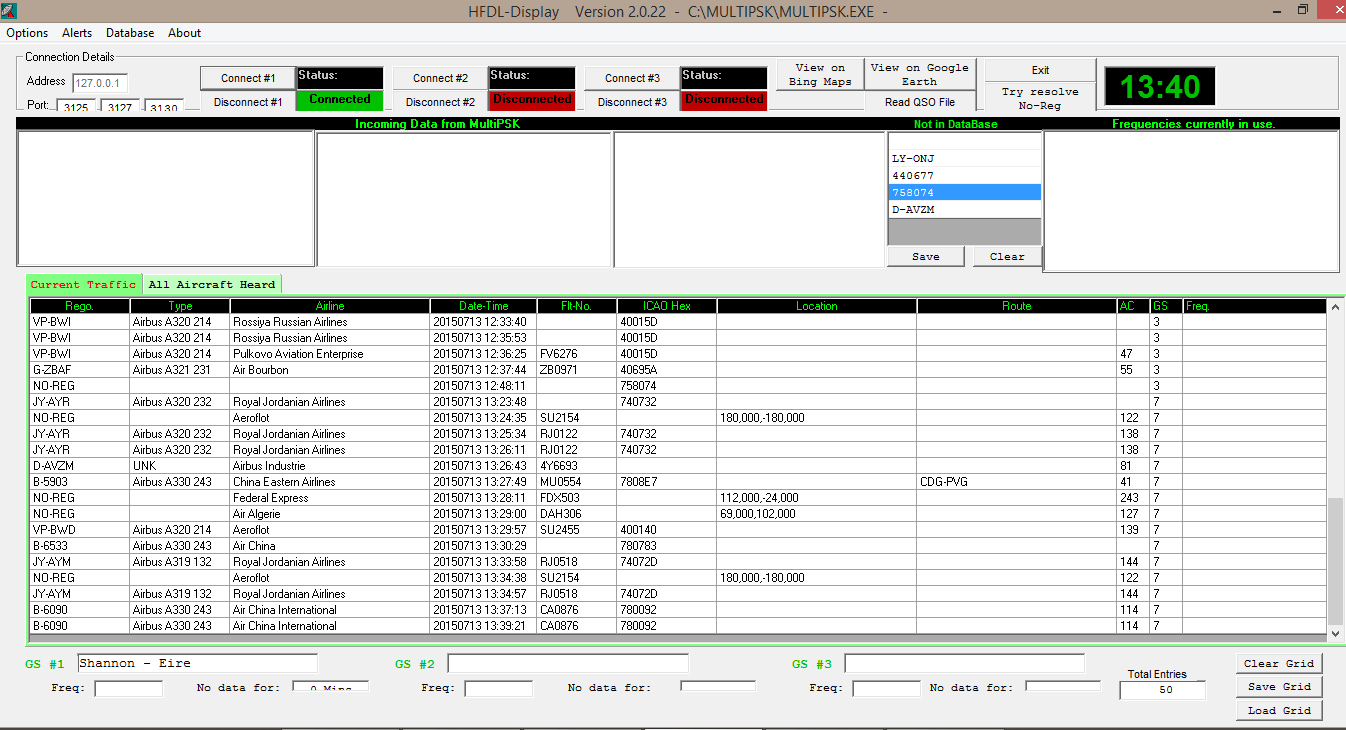
Task: Switch to the All Aircraft Heard tab
Action: point(211,284)
